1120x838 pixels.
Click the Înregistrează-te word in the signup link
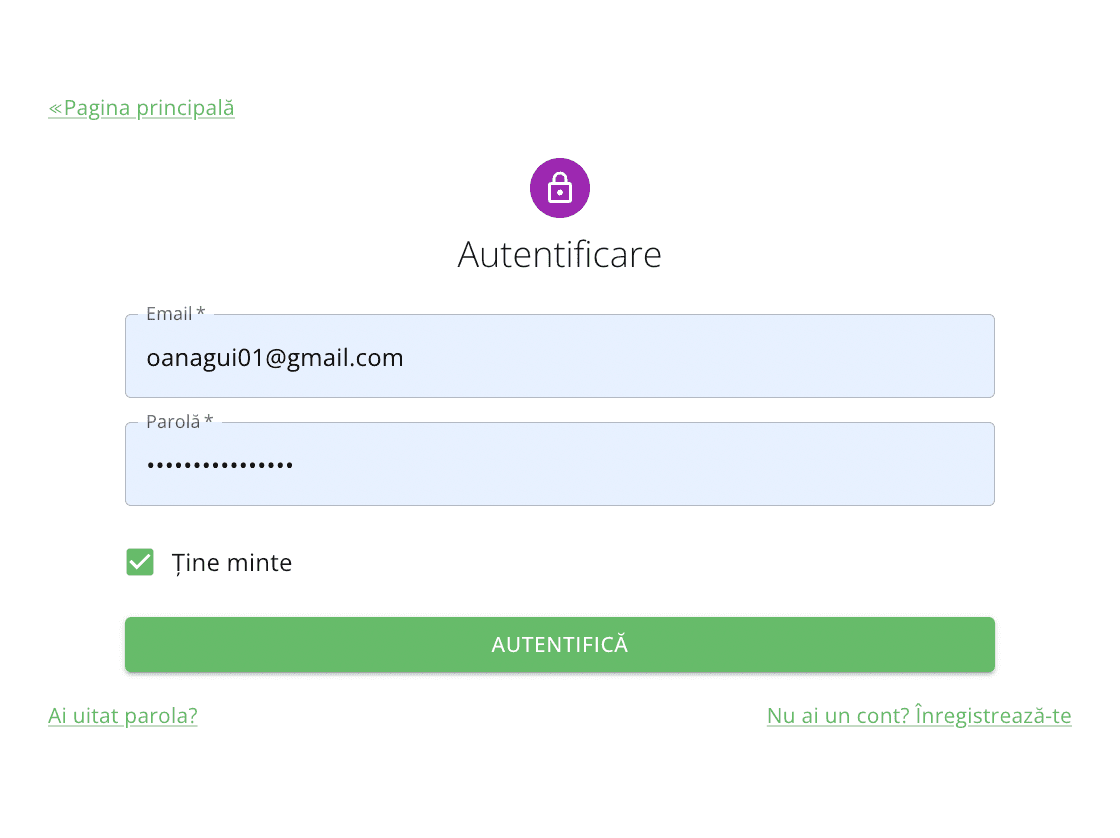pyautogui.click(x=993, y=715)
